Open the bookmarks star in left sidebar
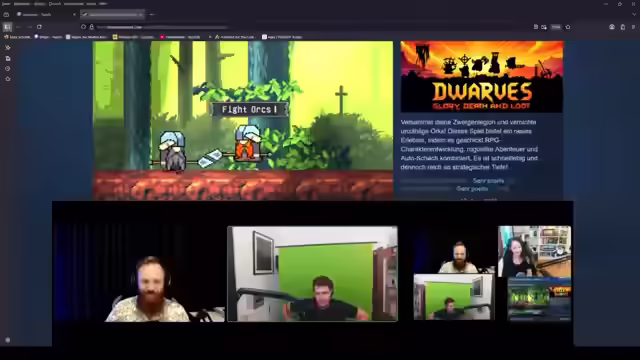The height and width of the screenshot is (360, 640). (7, 79)
